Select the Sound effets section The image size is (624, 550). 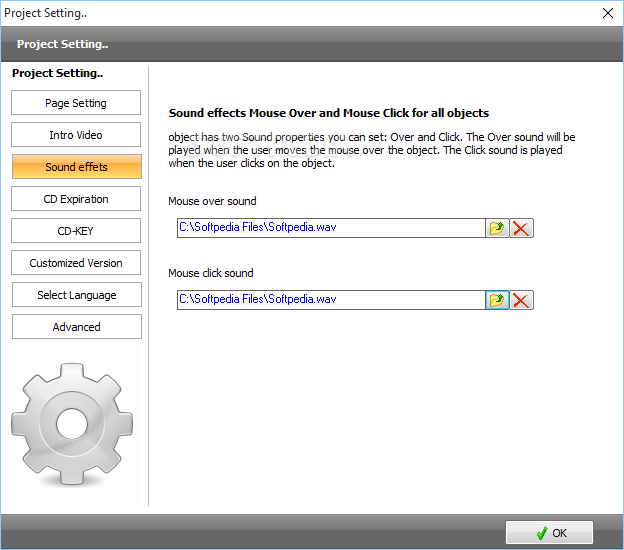(x=76, y=167)
